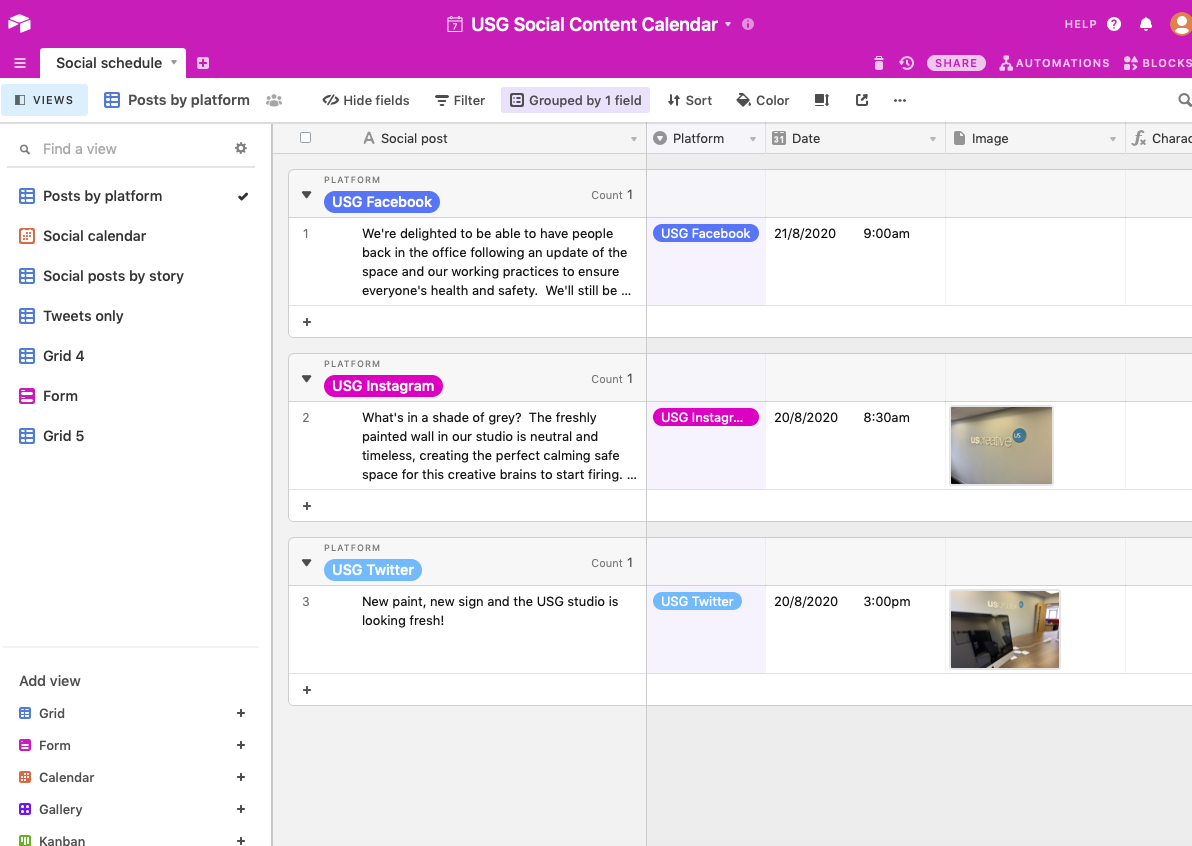Open notifications bell icon
This screenshot has width=1192, height=846.
(1146, 24)
